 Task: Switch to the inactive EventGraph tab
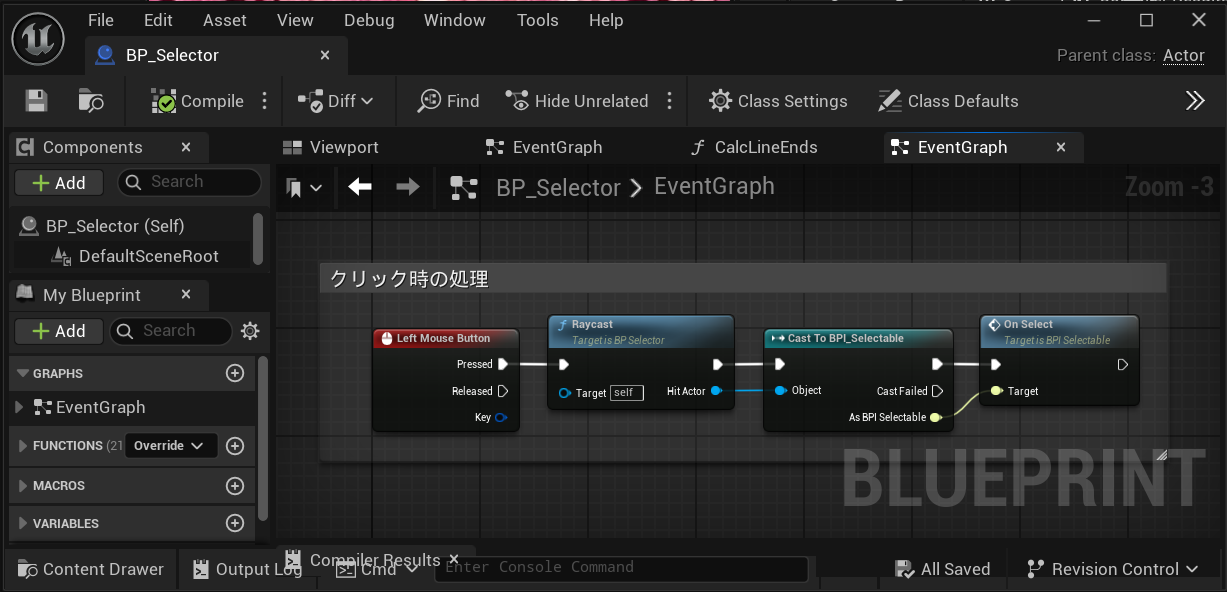tap(545, 147)
